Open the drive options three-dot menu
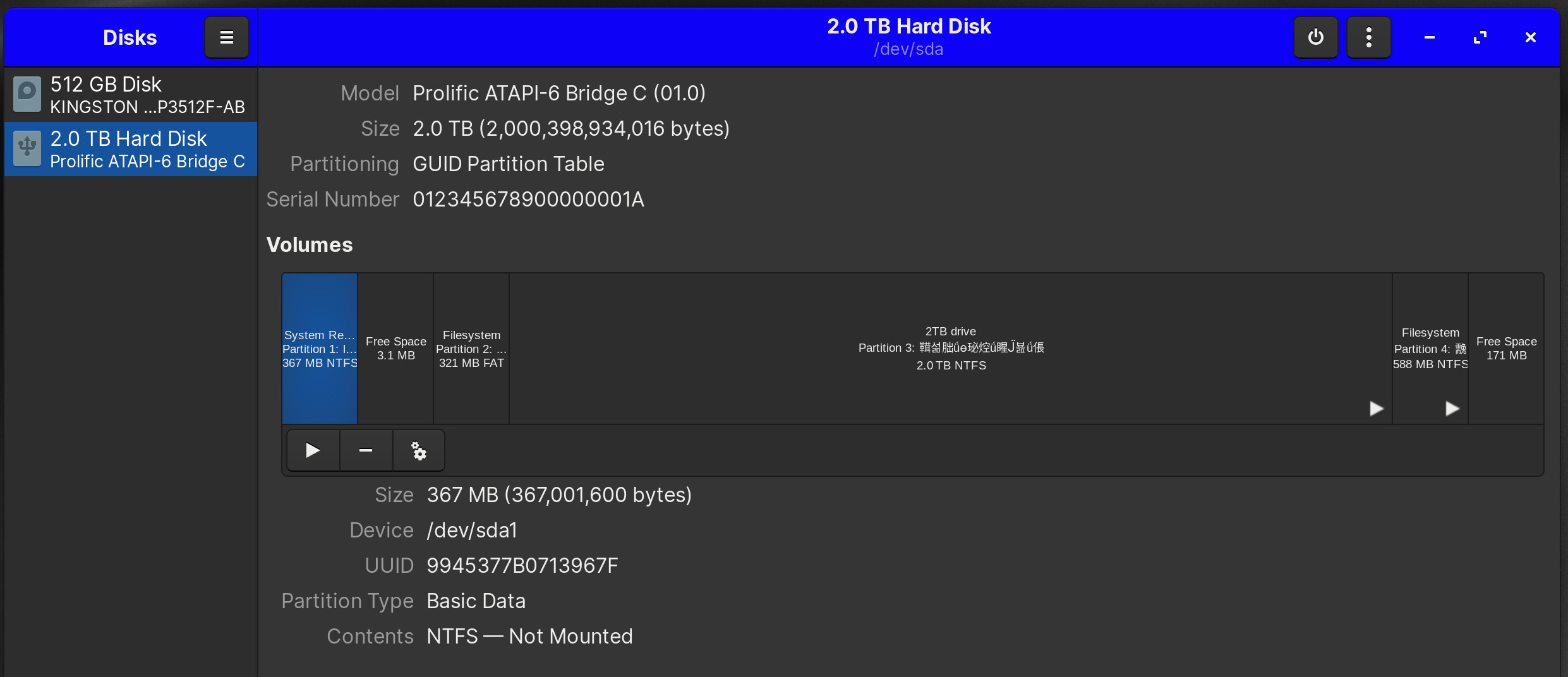Screen dimensions: 1568x677 (x=1369, y=37)
